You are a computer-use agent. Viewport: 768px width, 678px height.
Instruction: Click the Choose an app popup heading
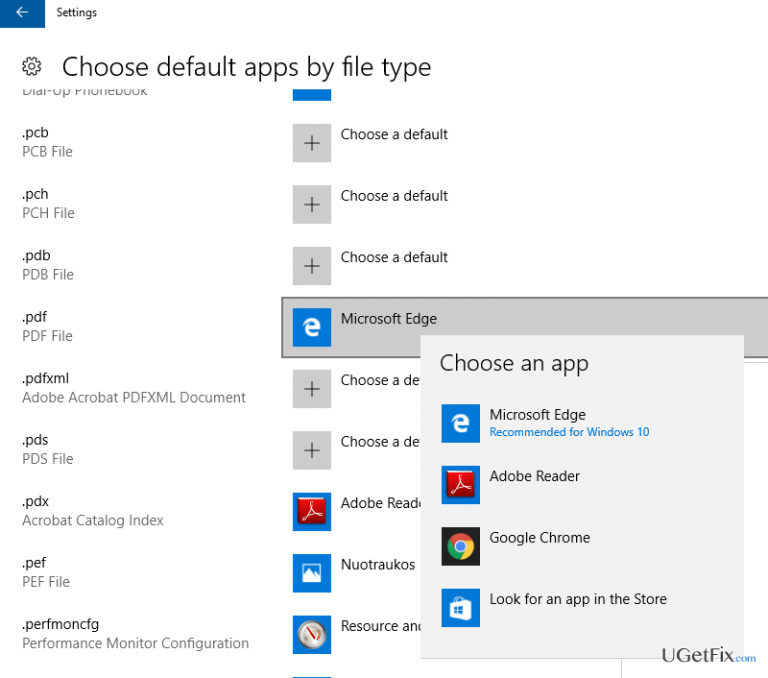tap(514, 364)
